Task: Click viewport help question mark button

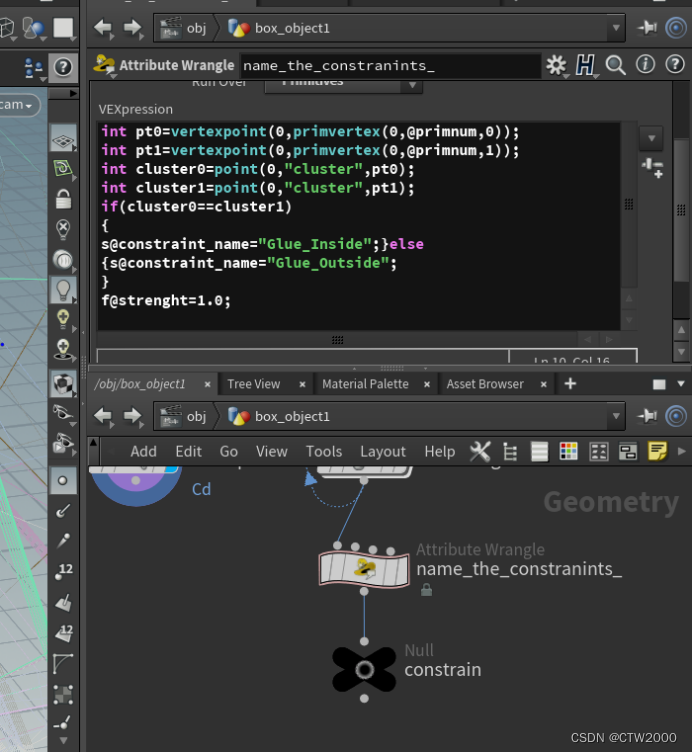Action: tap(63, 67)
